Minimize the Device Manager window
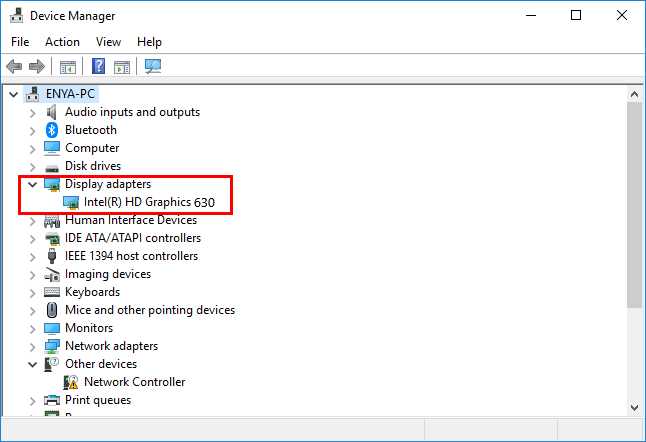Screen dimensions: 646x442 [531, 16]
